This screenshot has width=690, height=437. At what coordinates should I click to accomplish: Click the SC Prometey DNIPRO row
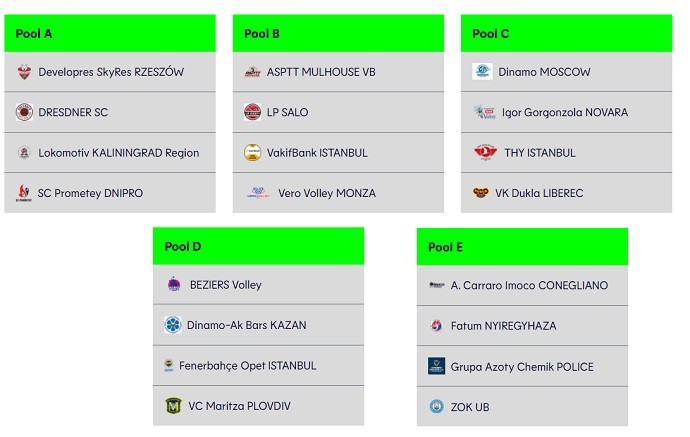110,193
